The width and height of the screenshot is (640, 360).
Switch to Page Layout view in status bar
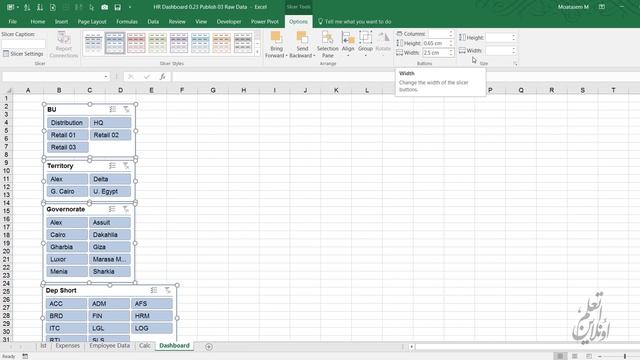point(574,356)
